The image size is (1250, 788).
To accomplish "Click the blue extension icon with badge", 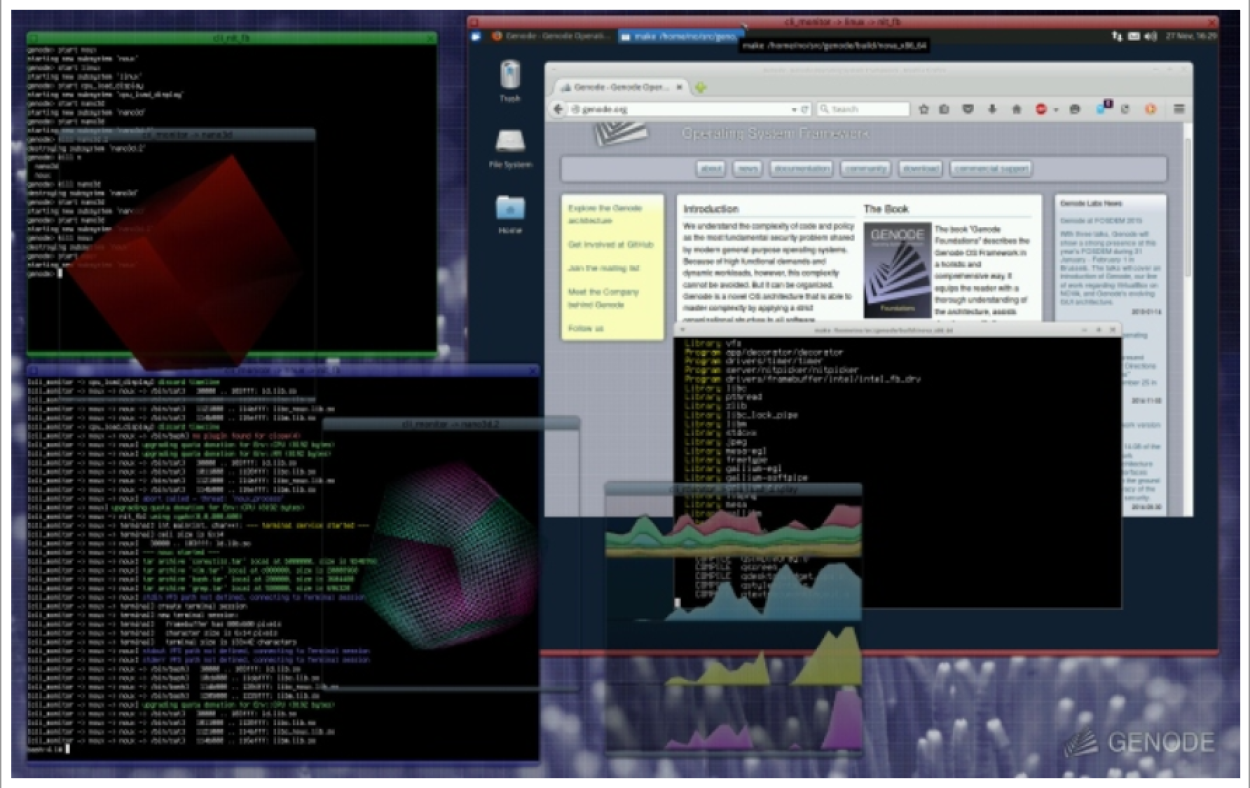I will [x=1104, y=109].
